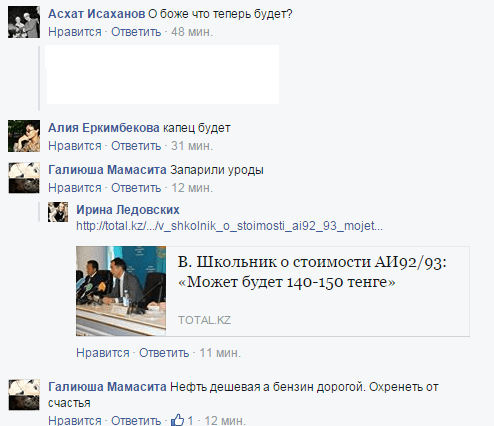Image resolution: width=494 pixels, height=426 pixels.
Task: Reply to 'Запарили уроды' comment
Action: click(x=136, y=188)
